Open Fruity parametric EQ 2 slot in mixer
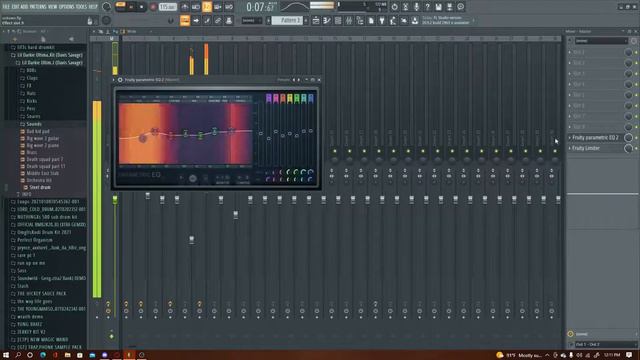 click(595, 138)
